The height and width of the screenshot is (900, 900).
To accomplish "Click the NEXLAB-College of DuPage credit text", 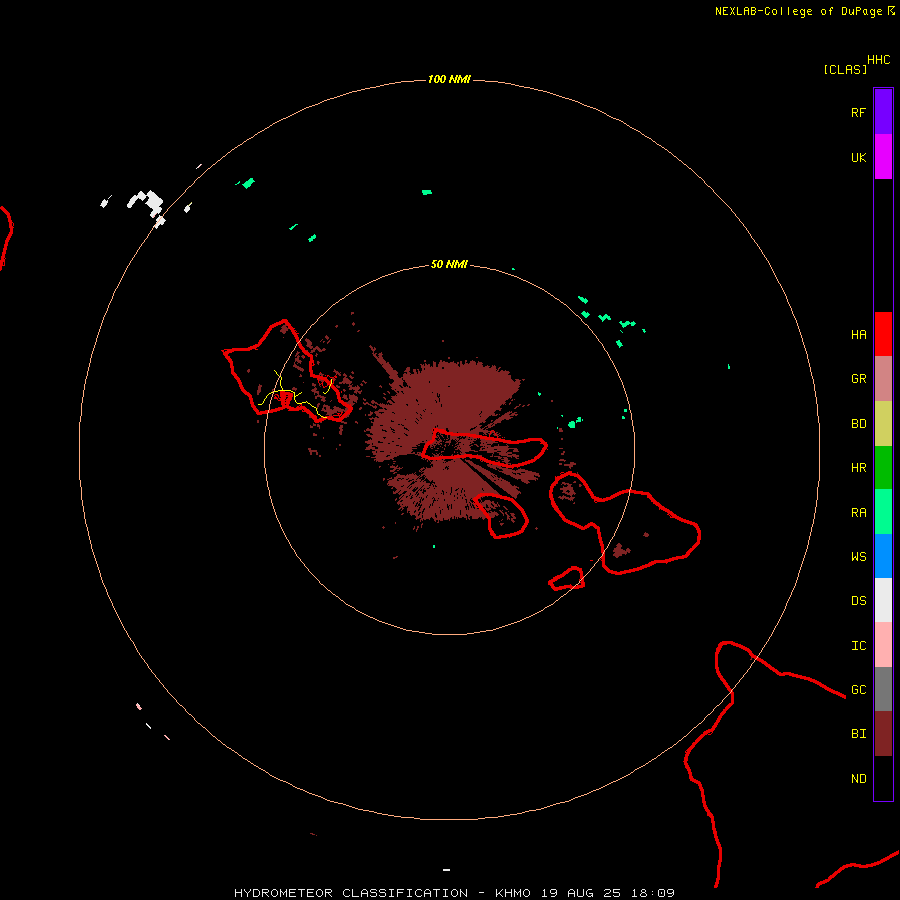I will pos(798,11).
